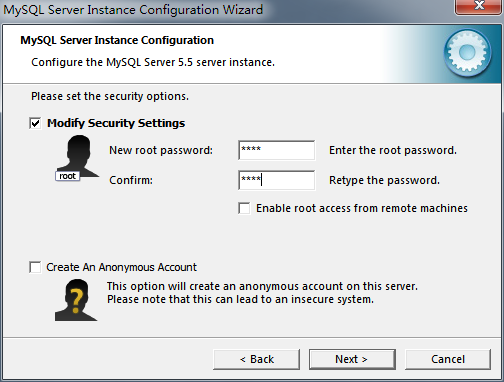The image size is (504, 382).
Task: Check Create An Anonymous Account box
Action: [35, 267]
